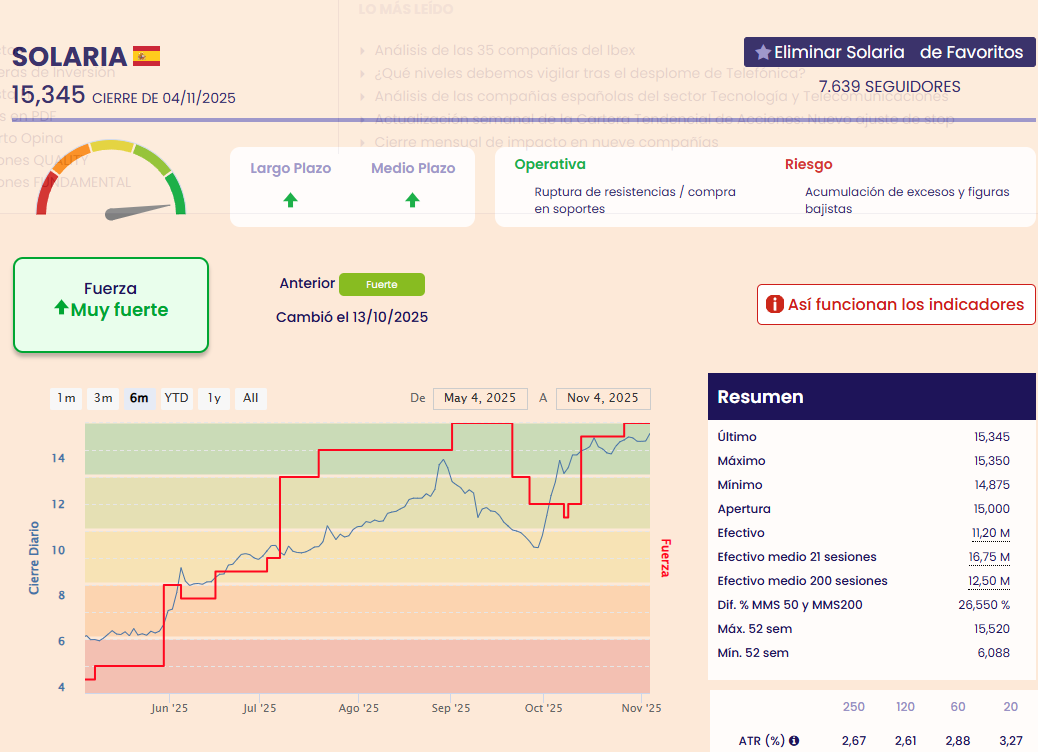The width and height of the screenshot is (1038, 752).
Task: Open the Telefónica desplome article link
Action: (590, 73)
